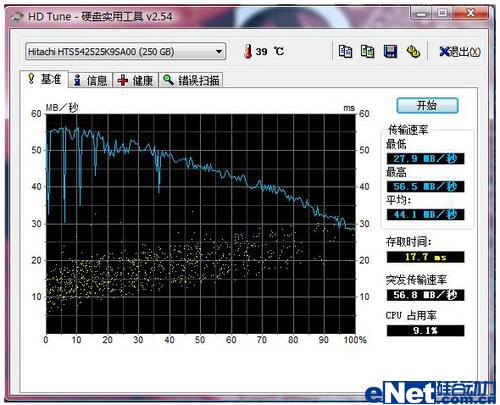Click the 最低 minimum label

[x=396, y=144]
